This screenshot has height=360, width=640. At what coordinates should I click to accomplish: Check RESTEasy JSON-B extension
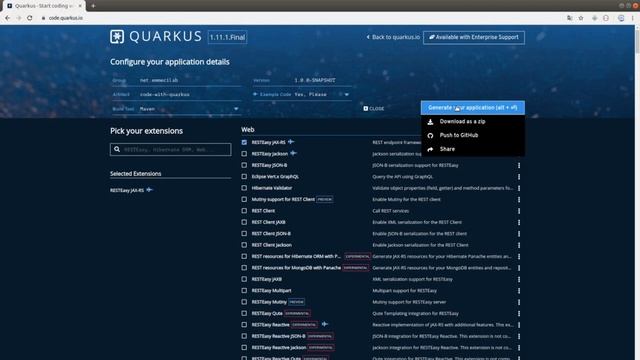244,165
